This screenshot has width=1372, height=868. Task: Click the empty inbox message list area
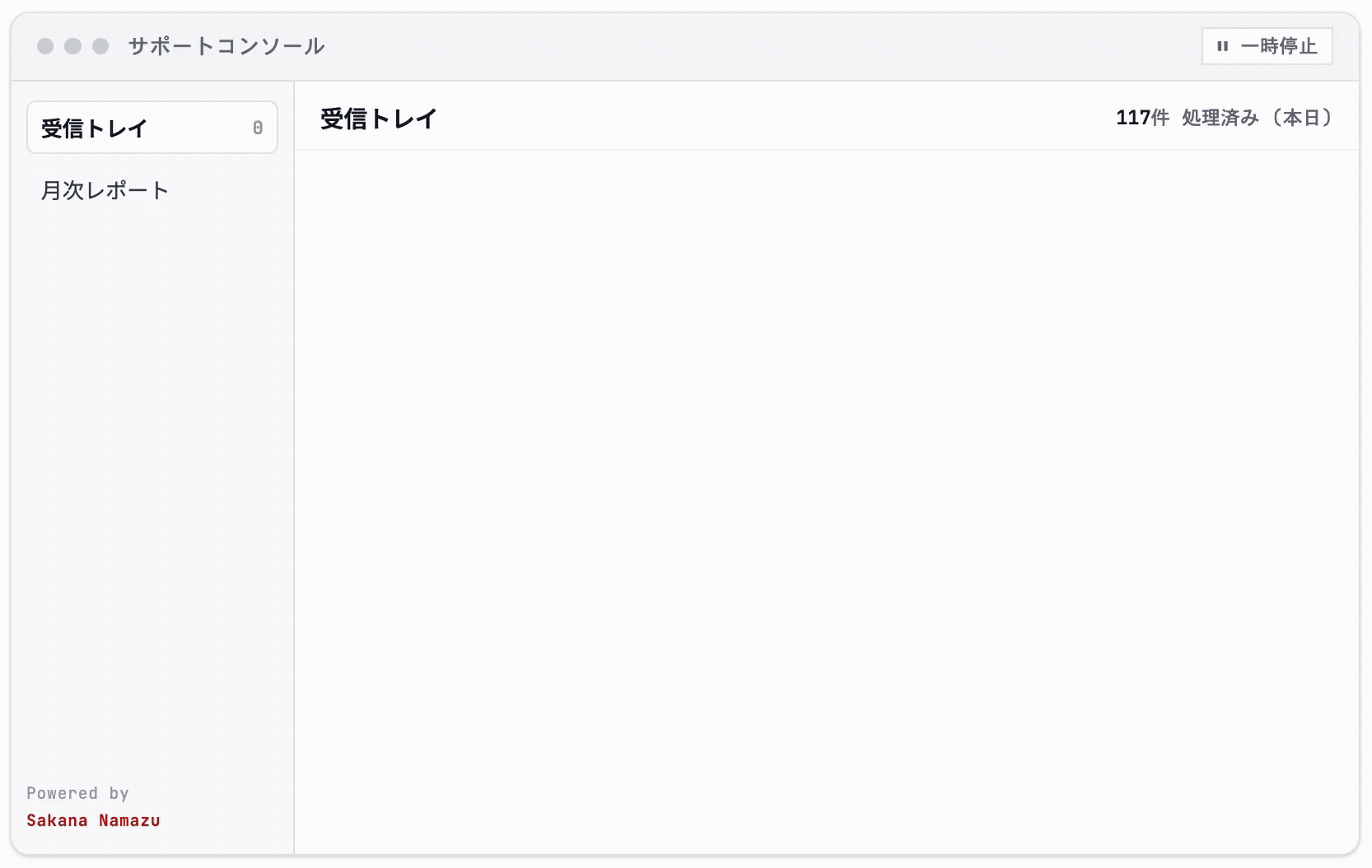[827, 502]
